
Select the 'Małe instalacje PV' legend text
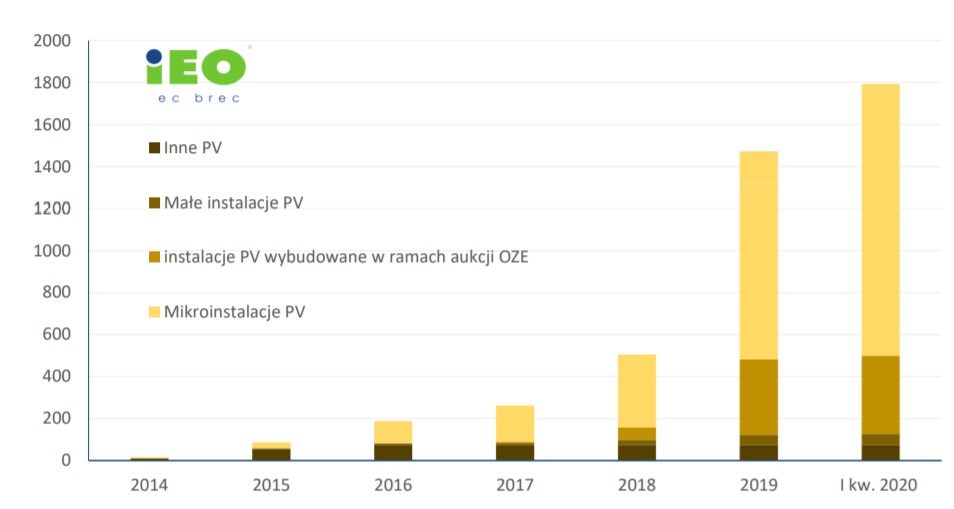(233, 203)
